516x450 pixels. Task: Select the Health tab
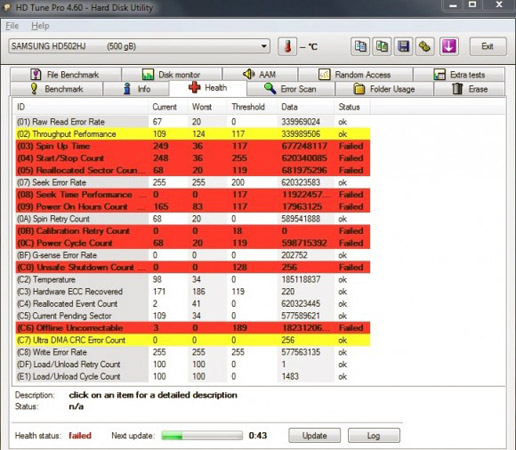pos(208,88)
